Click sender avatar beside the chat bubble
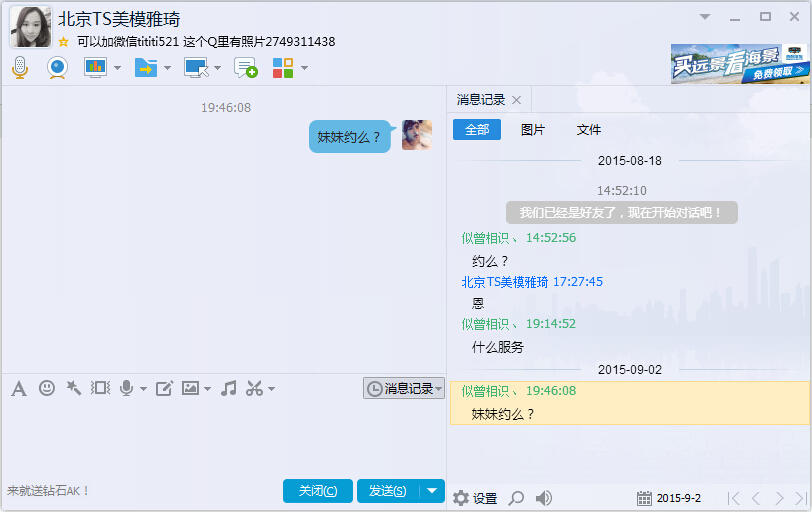Screen dimensions: 812x512 tap(417, 135)
